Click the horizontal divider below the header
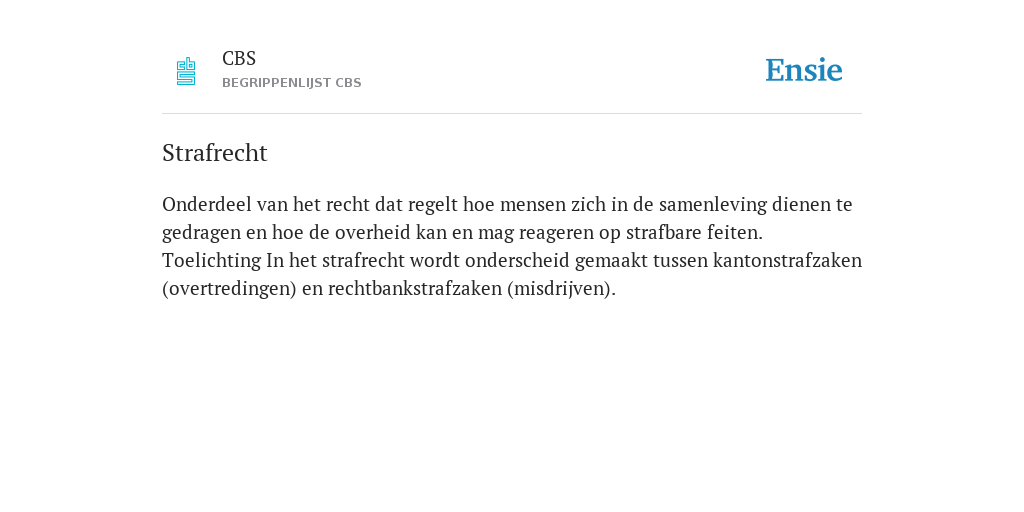1024x512 pixels. pos(512,114)
